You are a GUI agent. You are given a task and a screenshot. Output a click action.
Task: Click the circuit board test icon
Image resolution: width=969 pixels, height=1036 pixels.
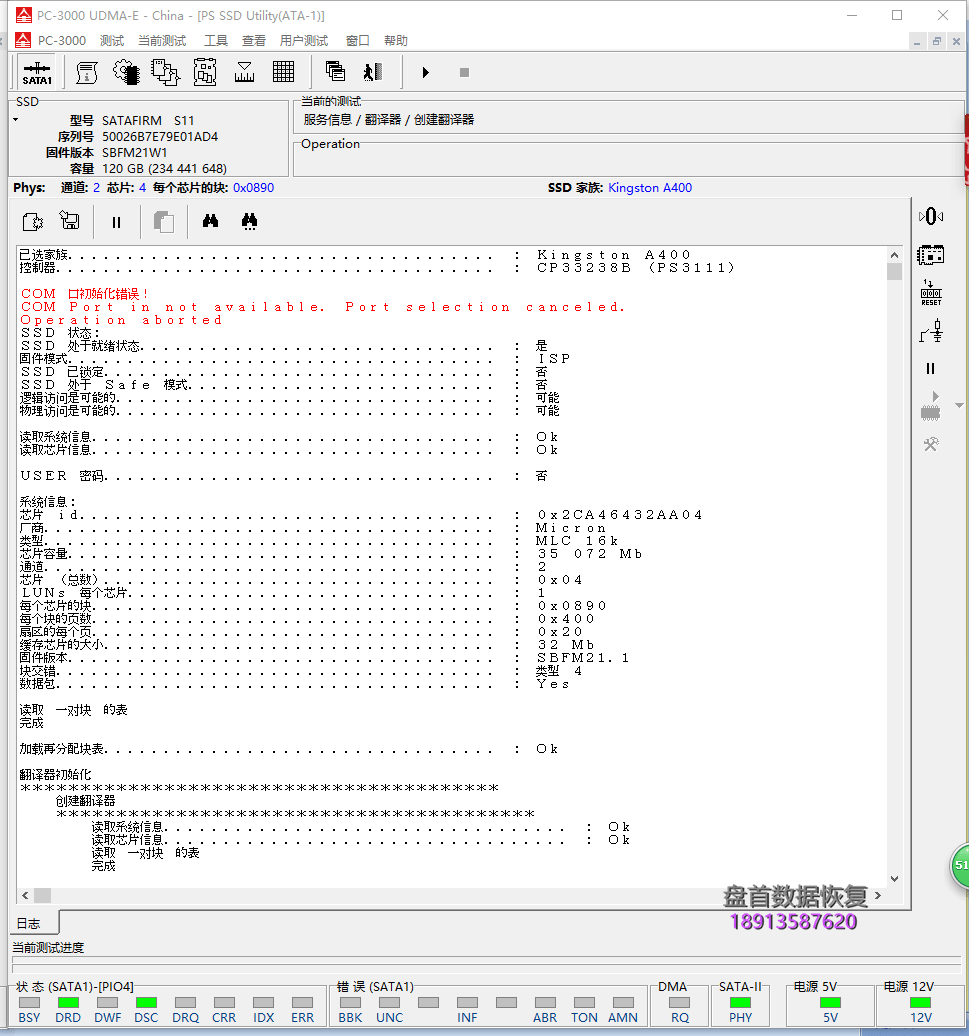tap(205, 73)
